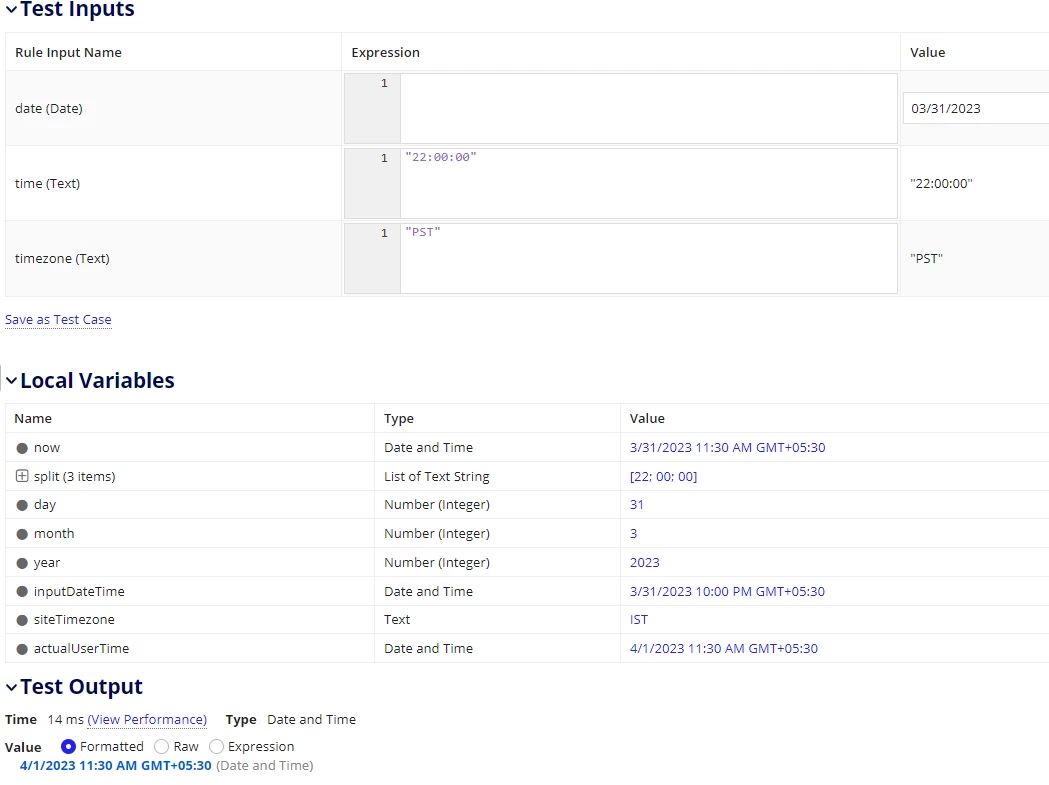Collapse the Test Output section
Image resolution: width=1049 pixels, height=785 pixels.
(11, 687)
